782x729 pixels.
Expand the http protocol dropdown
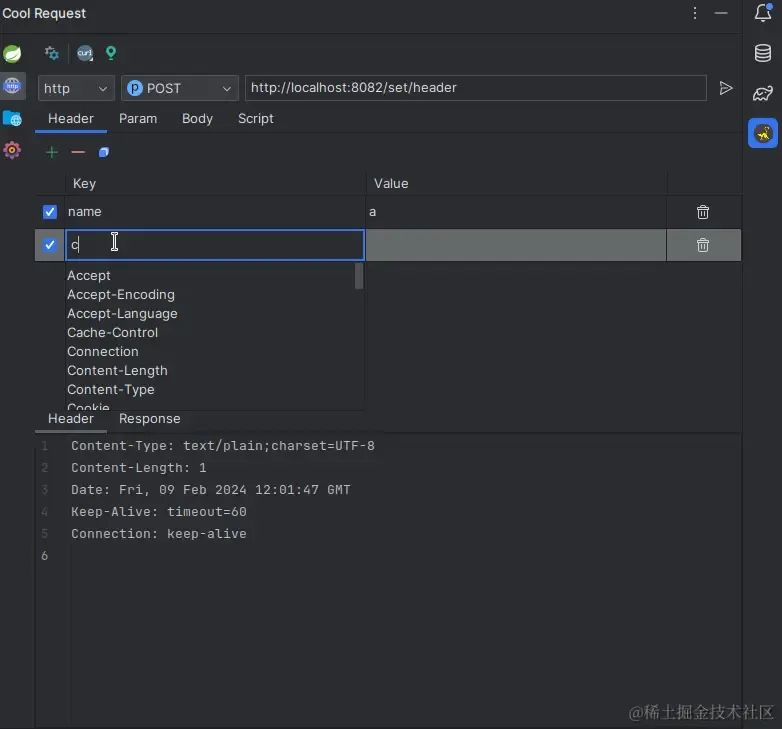pos(76,88)
